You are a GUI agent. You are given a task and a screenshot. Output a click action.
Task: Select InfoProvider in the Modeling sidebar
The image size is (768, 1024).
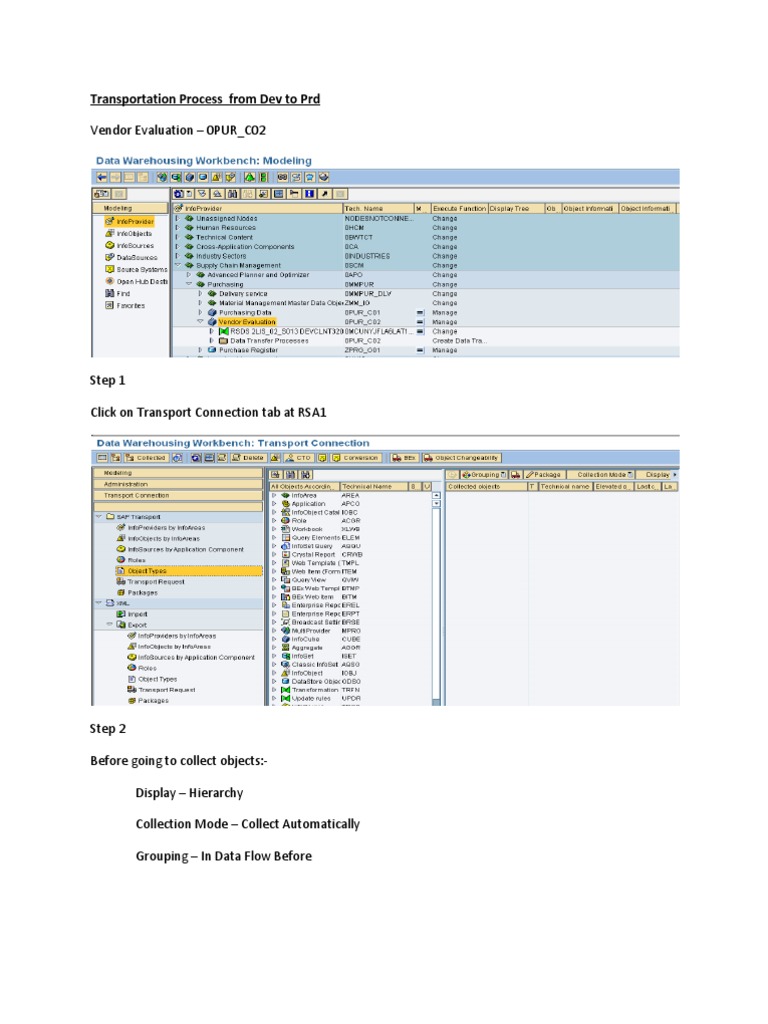[x=129, y=221]
